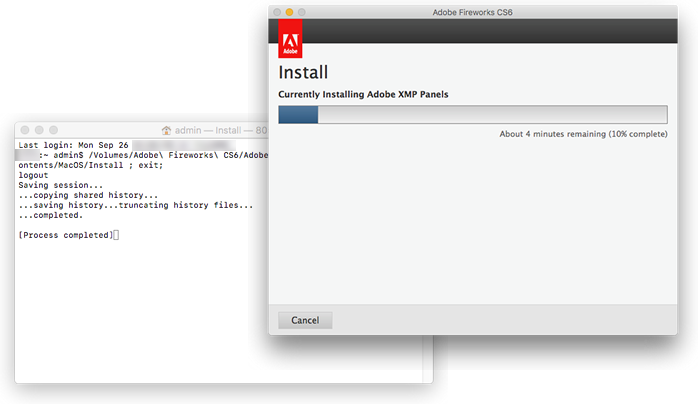Click '...copying shared history...' in Terminal
This screenshot has height=404, width=698.
pyautogui.click(x=88, y=195)
